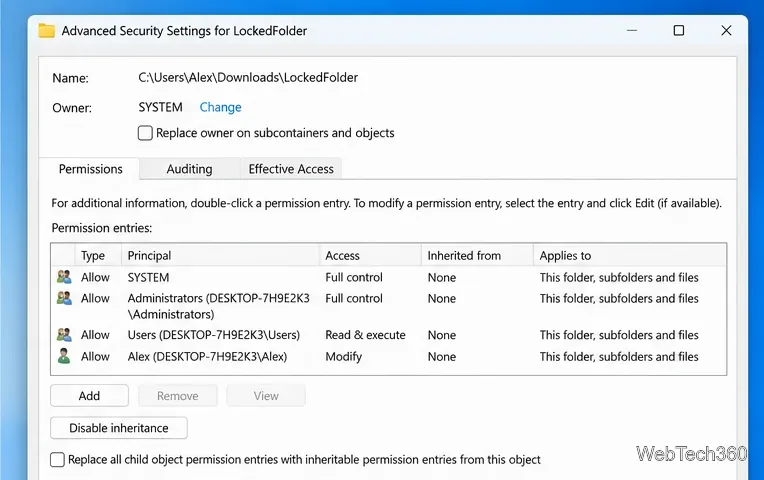Click the View button
The height and width of the screenshot is (480, 764).
[x=266, y=396]
